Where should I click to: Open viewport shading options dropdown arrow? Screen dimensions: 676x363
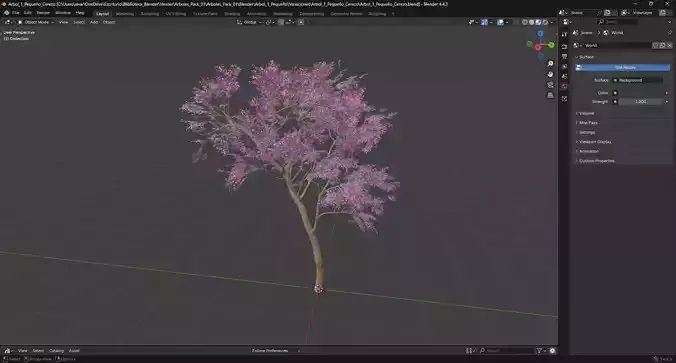click(552, 22)
